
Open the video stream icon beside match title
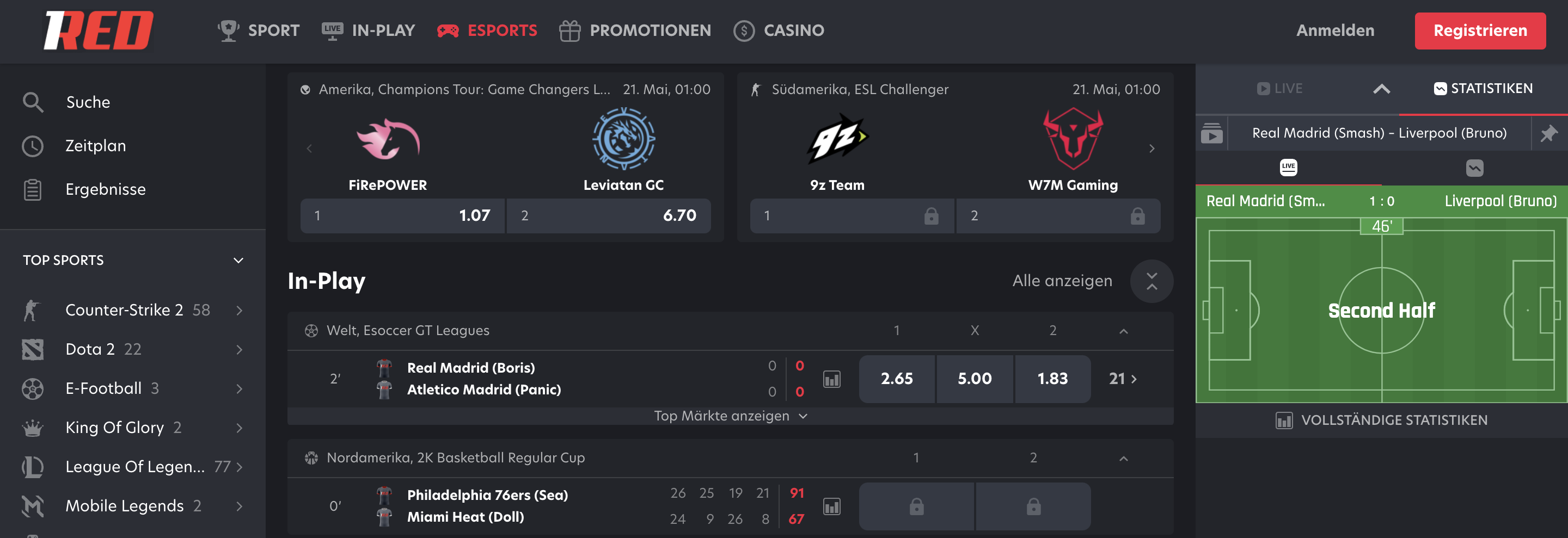pyautogui.click(x=1211, y=133)
